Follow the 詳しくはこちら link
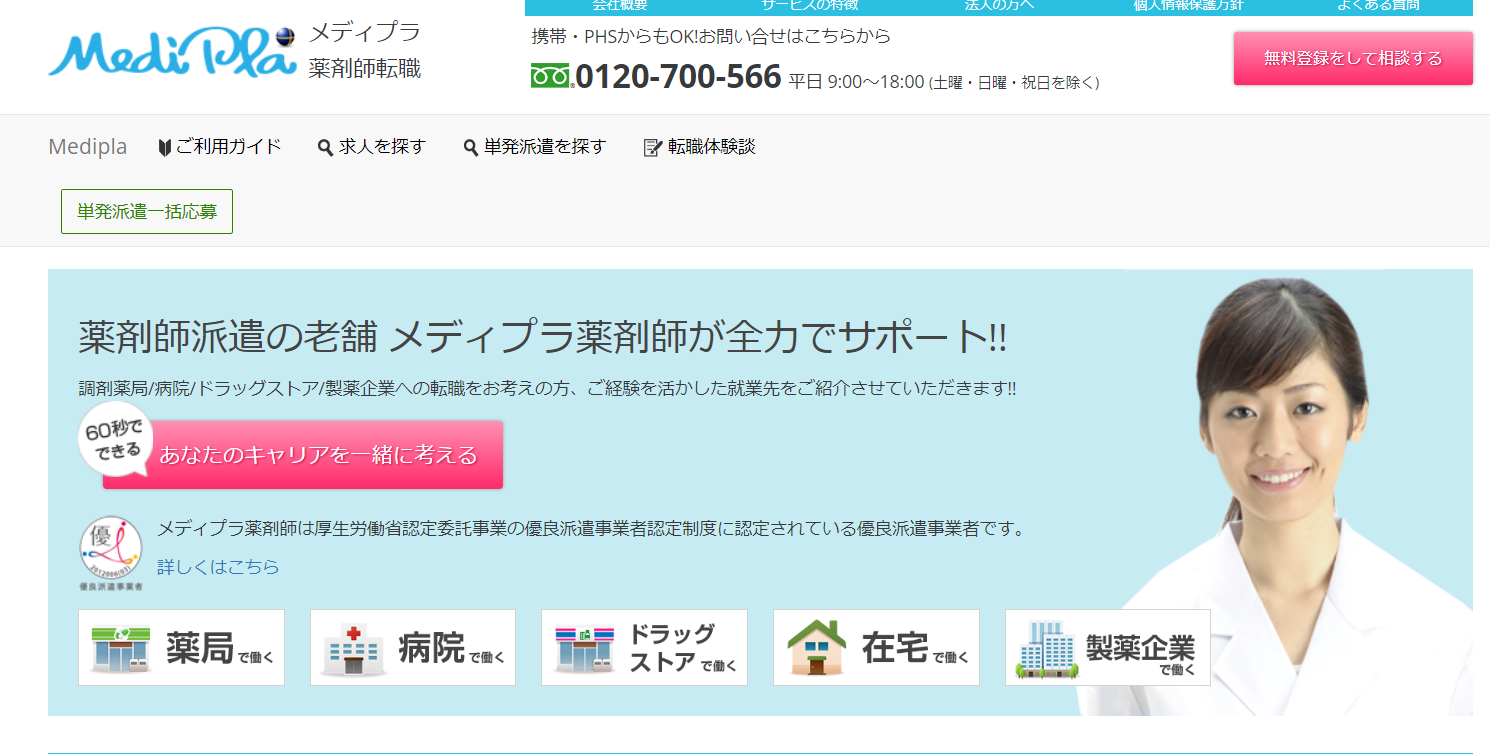1490x754 pixels. tap(218, 567)
